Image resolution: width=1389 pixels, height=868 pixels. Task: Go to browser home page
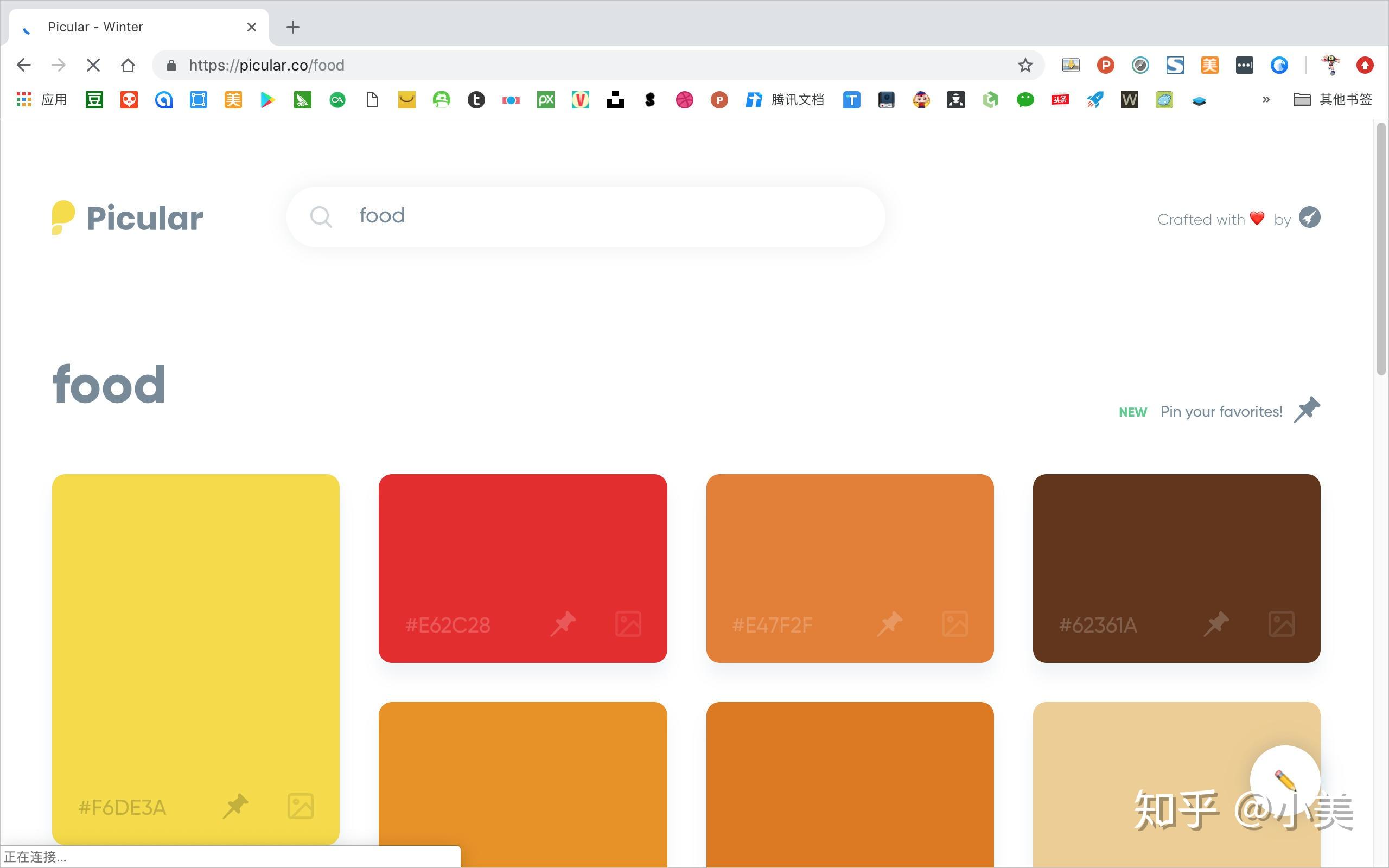[128, 66]
